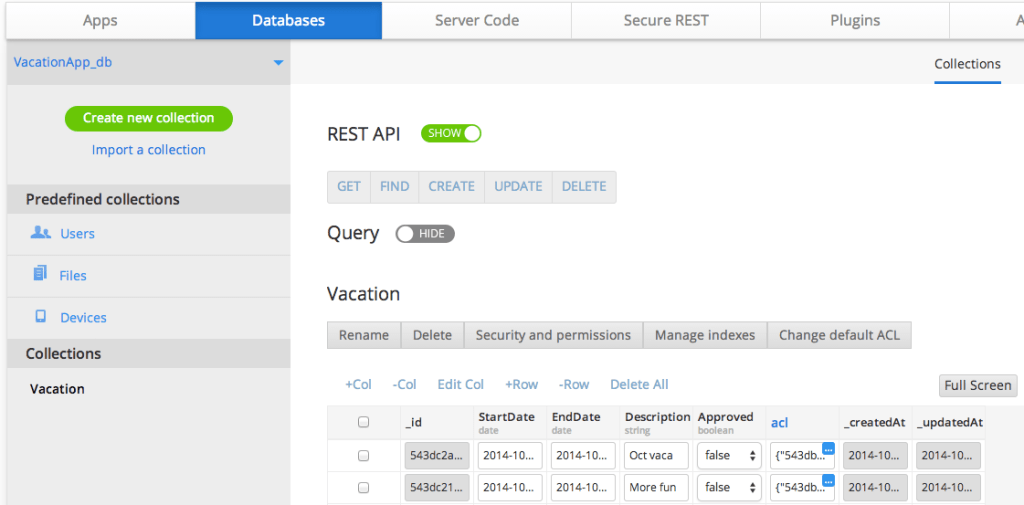The height and width of the screenshot is (505, 1024).
Task: Open acl editor dots in Oct vaca row
Action: (x=828, y=449)
